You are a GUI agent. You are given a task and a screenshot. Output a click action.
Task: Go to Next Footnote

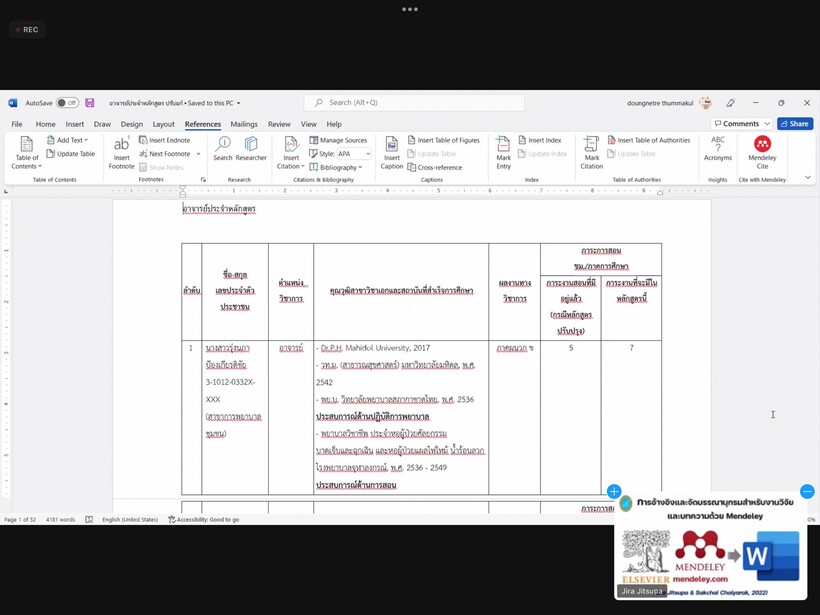[x=164, y=154]
